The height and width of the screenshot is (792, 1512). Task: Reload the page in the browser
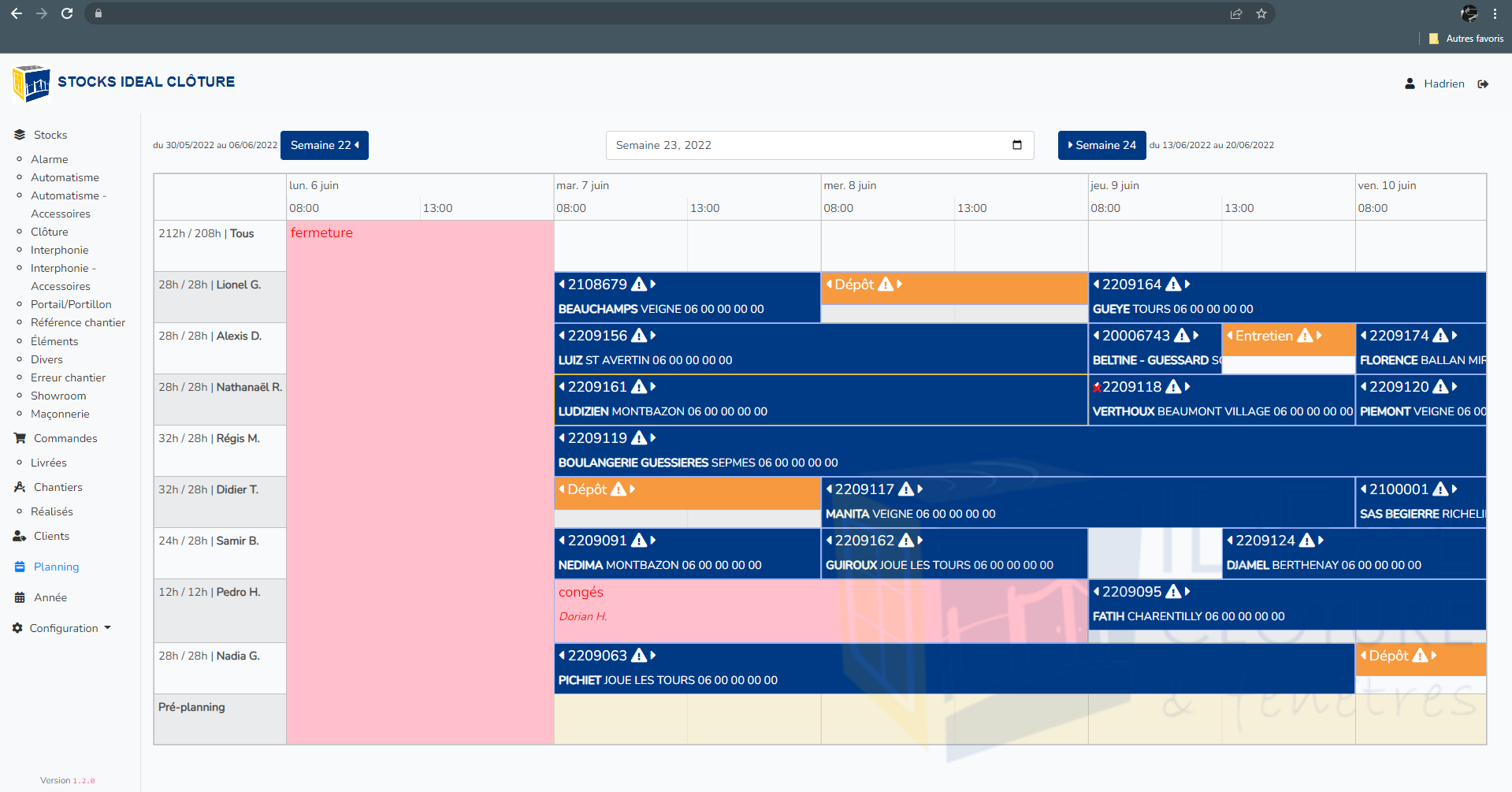point(67,13)
